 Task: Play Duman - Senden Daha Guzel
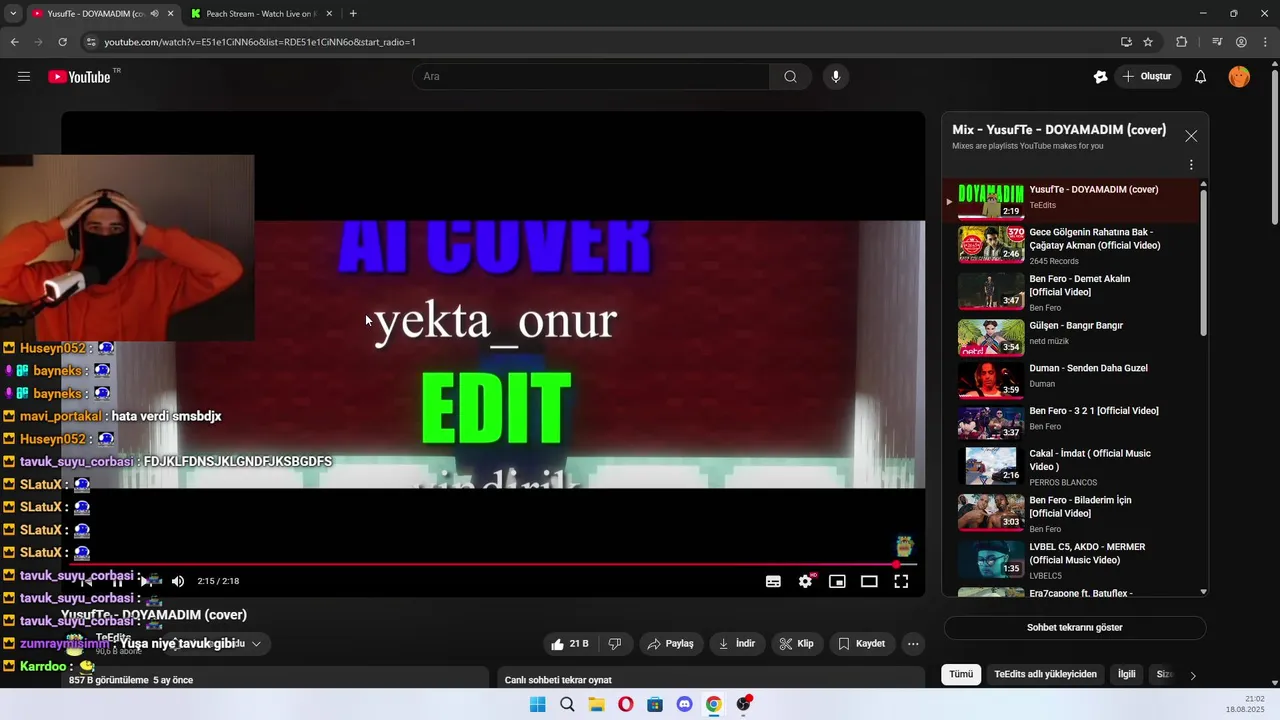tap(1070, 379)
